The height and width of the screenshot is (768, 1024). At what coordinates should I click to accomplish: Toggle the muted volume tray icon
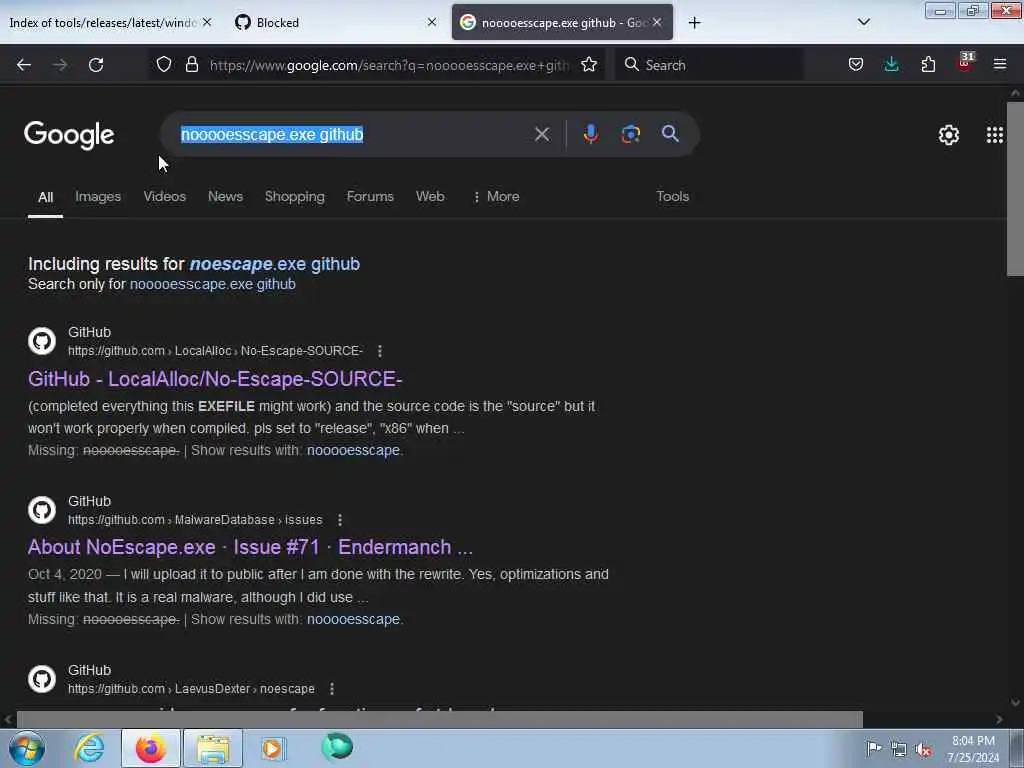(x=923, y=749)
